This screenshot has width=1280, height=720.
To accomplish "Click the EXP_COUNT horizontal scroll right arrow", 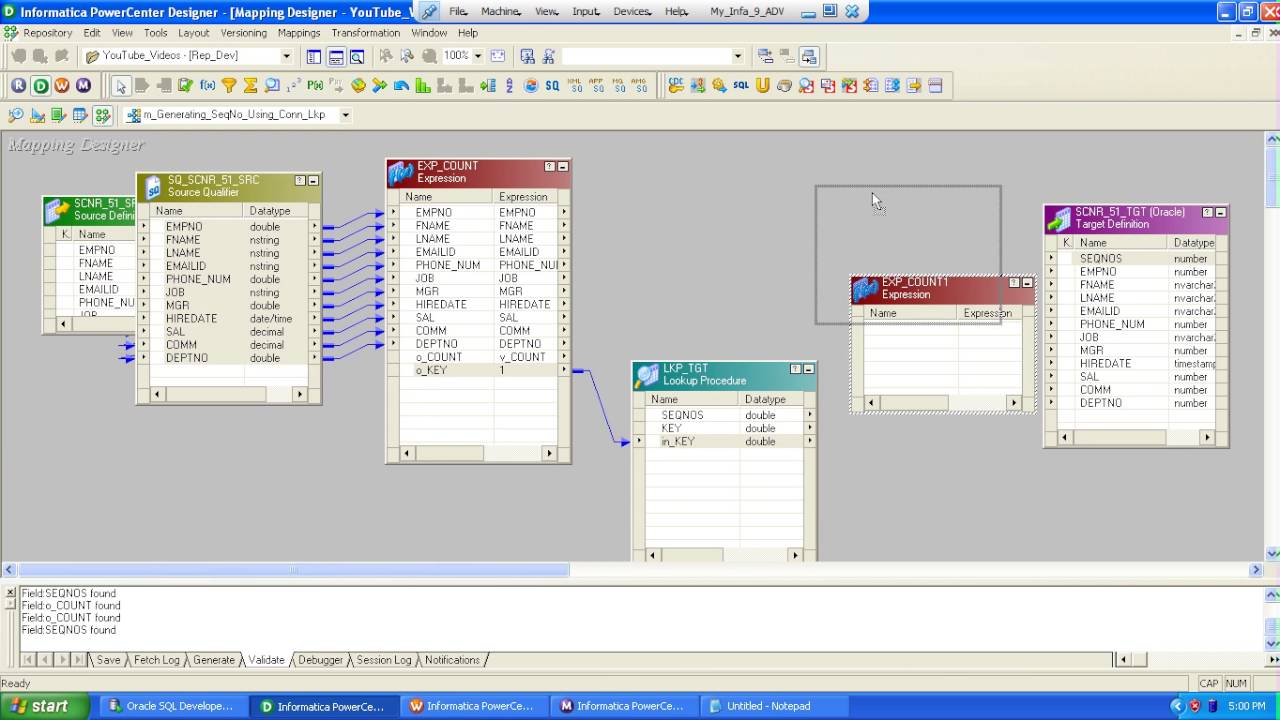I will pos(549,453).
